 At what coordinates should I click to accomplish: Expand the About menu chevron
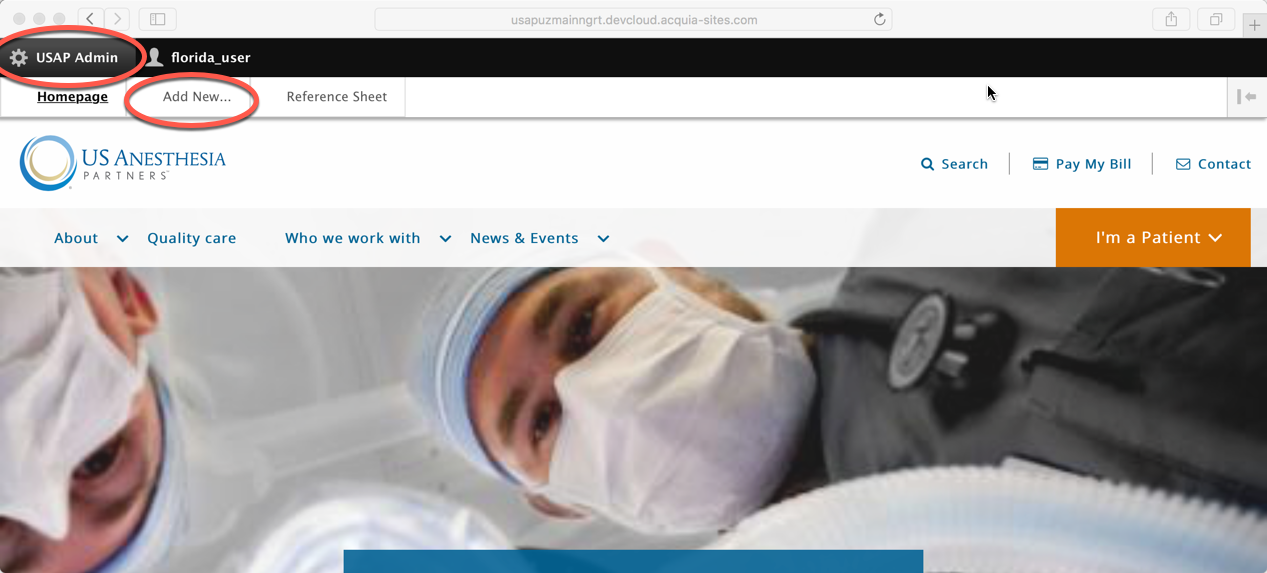(122, 239)
